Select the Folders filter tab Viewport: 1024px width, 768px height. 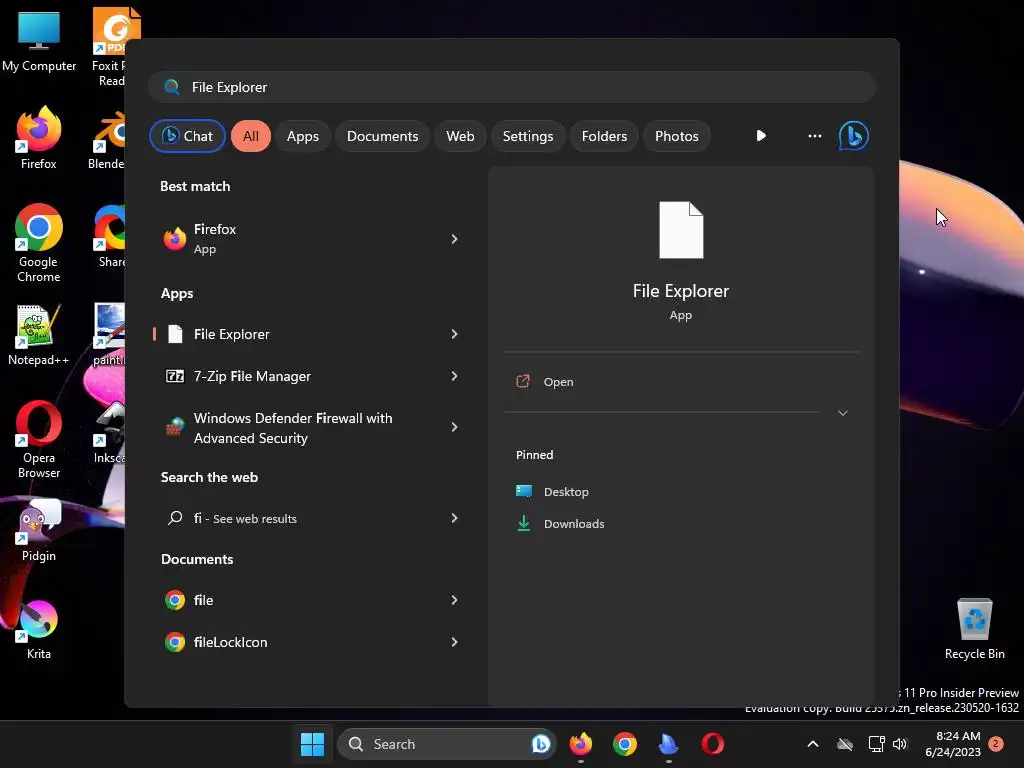[604, 136]
